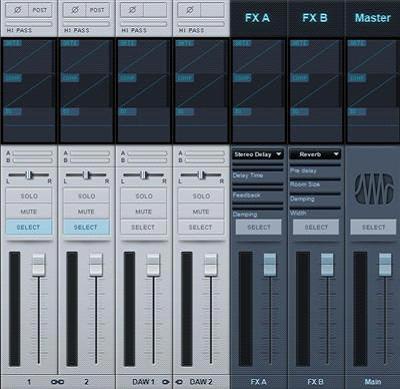Click channel 1 Hi Pass slider
Image resolution: width=400 pixels, height=389 pixels.
tap(29, 24)
